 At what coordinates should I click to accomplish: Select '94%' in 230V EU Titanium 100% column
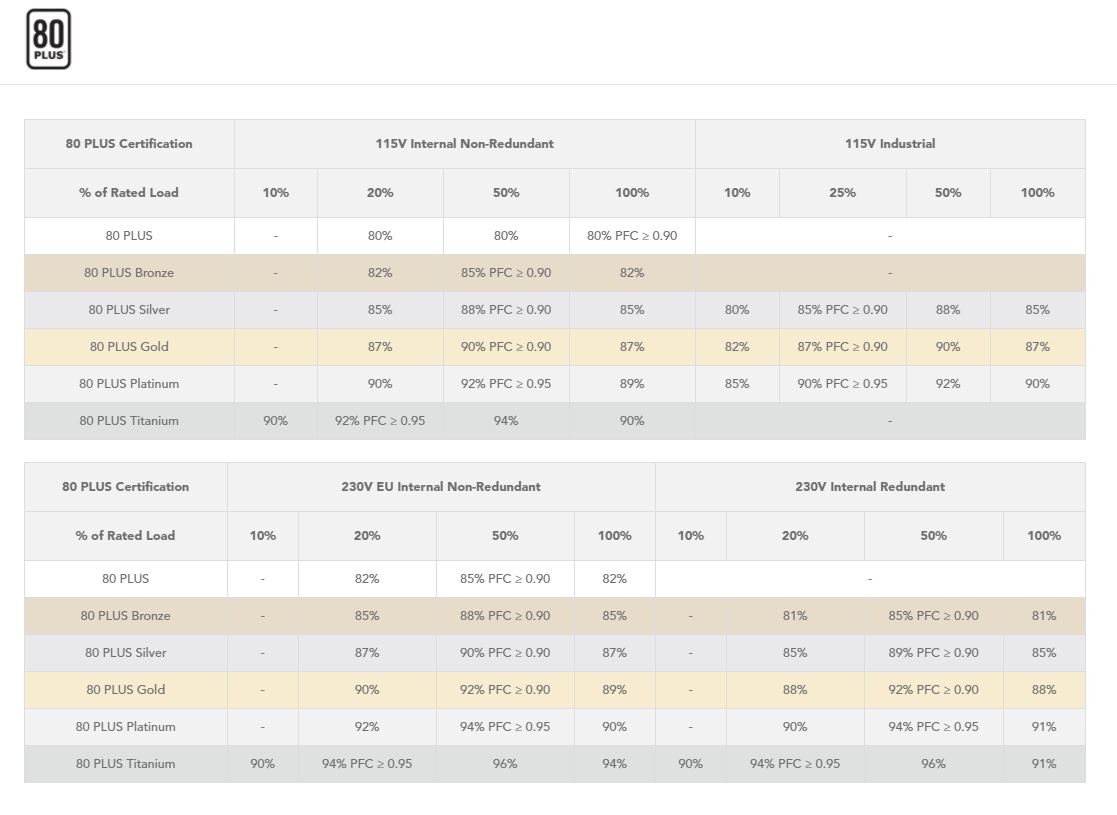click(614, 764)
